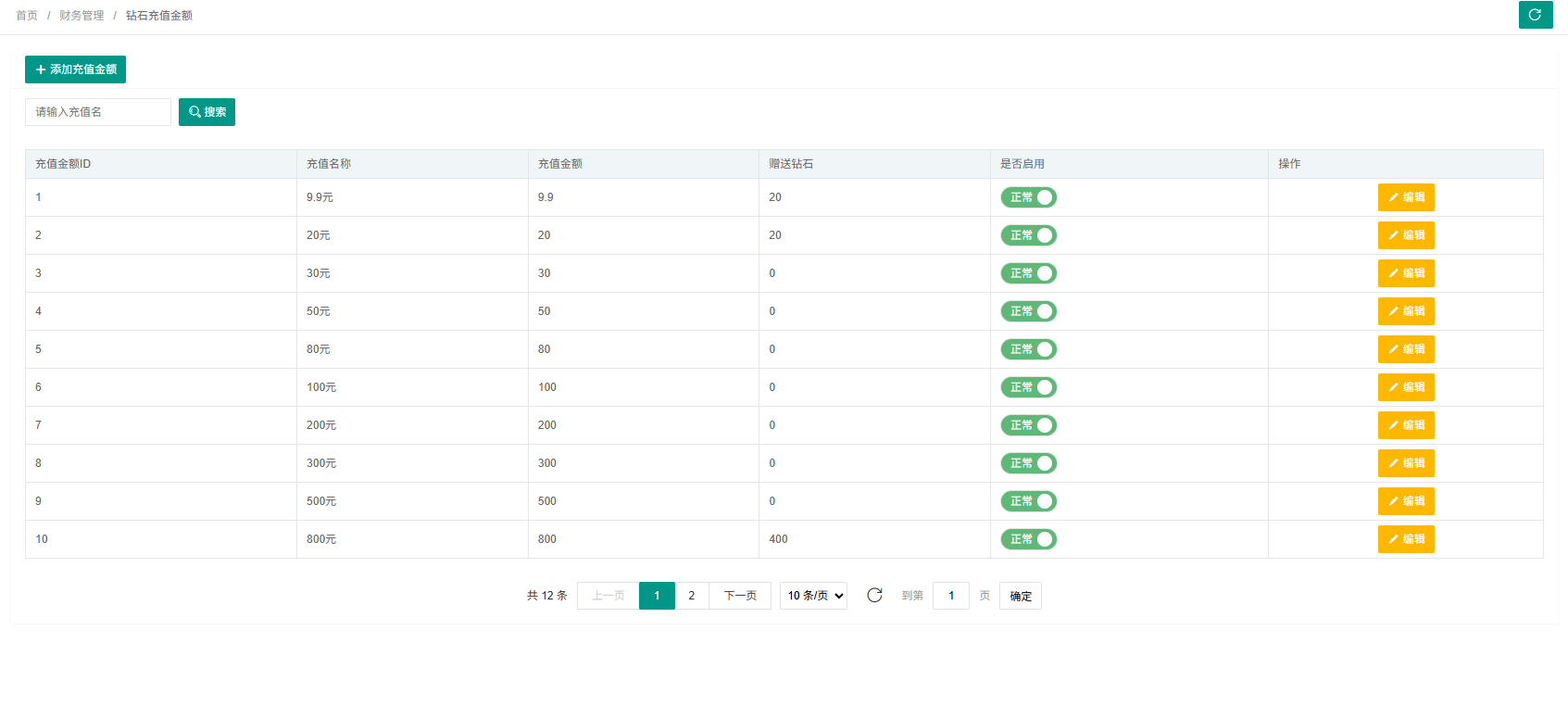
Task: Edit the 800元 recharge row
Action: [x=1405, y=539]
